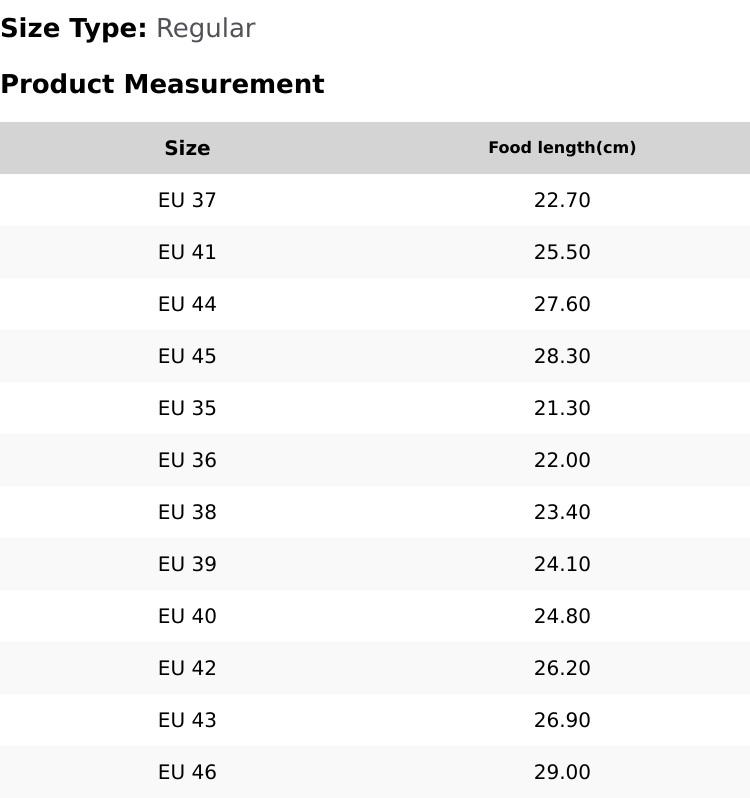This screenshot has height=798, width=750.
Task: Select the EU 42 size entry
Action: pos(187,668)
